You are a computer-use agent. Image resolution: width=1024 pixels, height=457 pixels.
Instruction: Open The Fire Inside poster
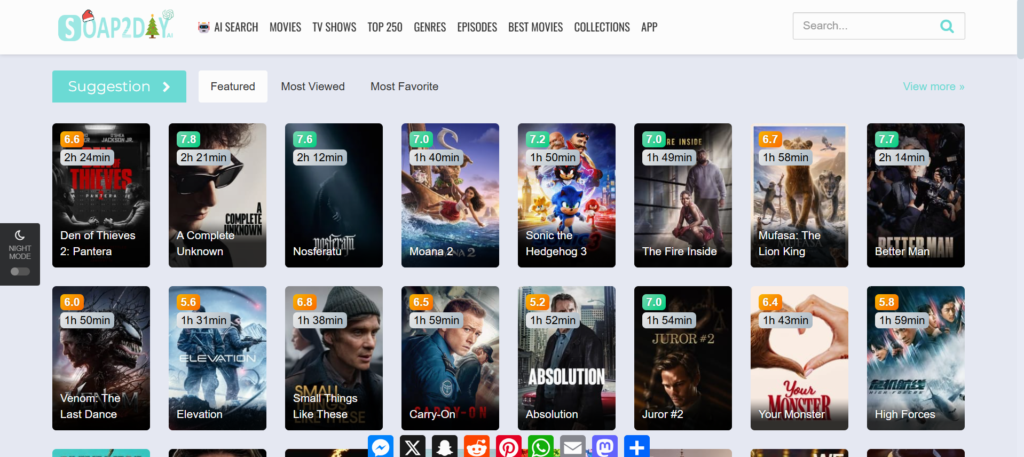[683, 195]
